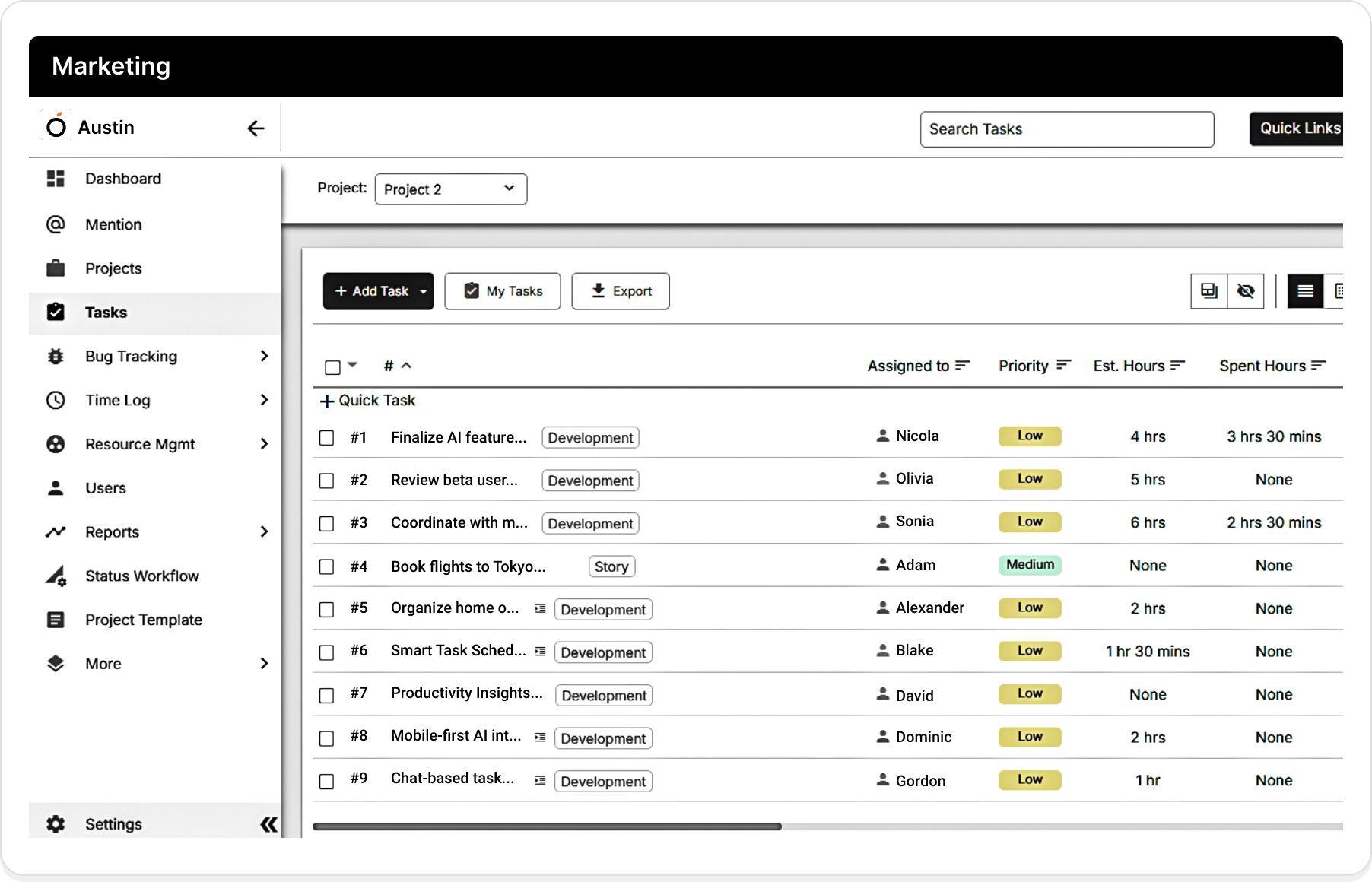The width and height of the screenshot is (1372, 882).
Task: Open the Project 2 dropdown
Action: 450,189
